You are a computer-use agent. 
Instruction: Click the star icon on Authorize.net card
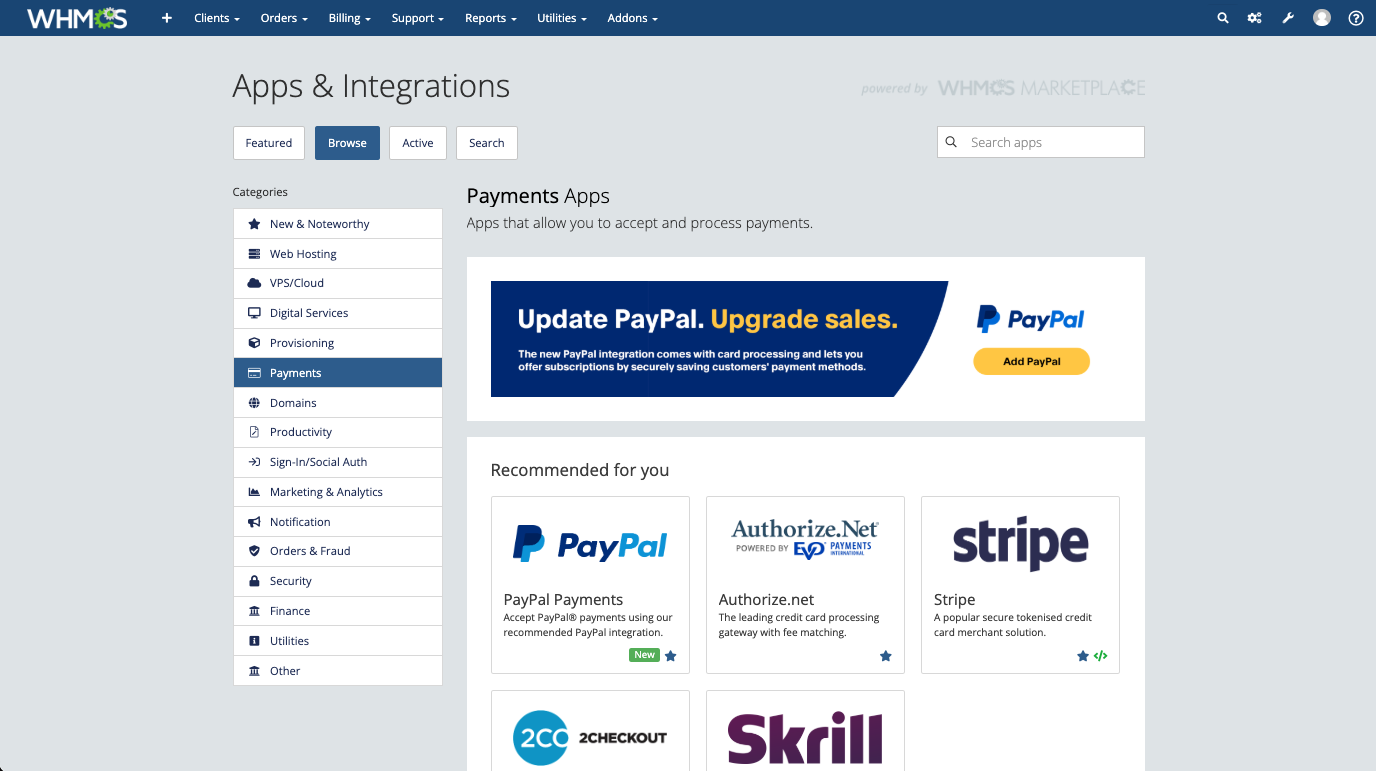tap(885, 656)
